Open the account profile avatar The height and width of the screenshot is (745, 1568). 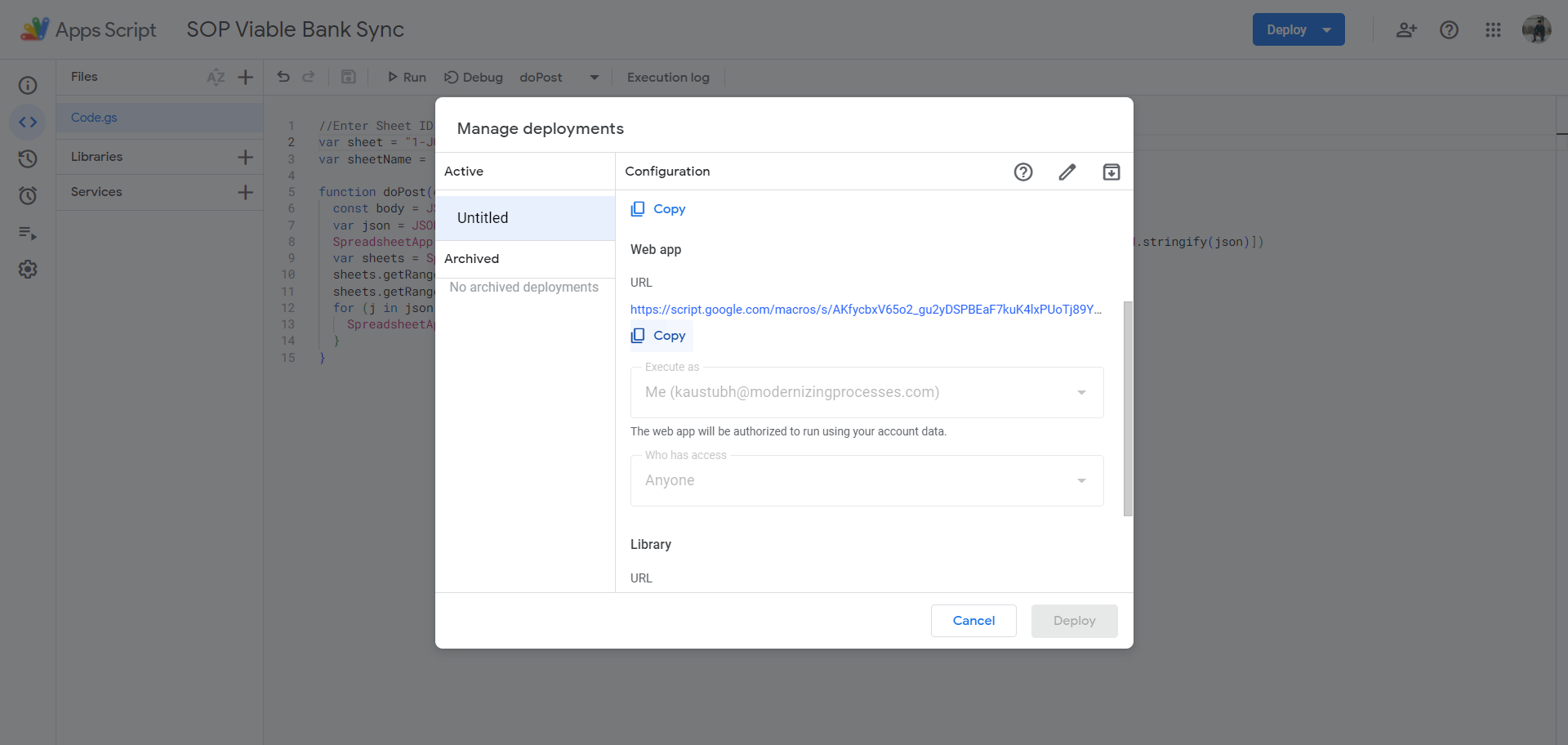tap(1536, 29)
